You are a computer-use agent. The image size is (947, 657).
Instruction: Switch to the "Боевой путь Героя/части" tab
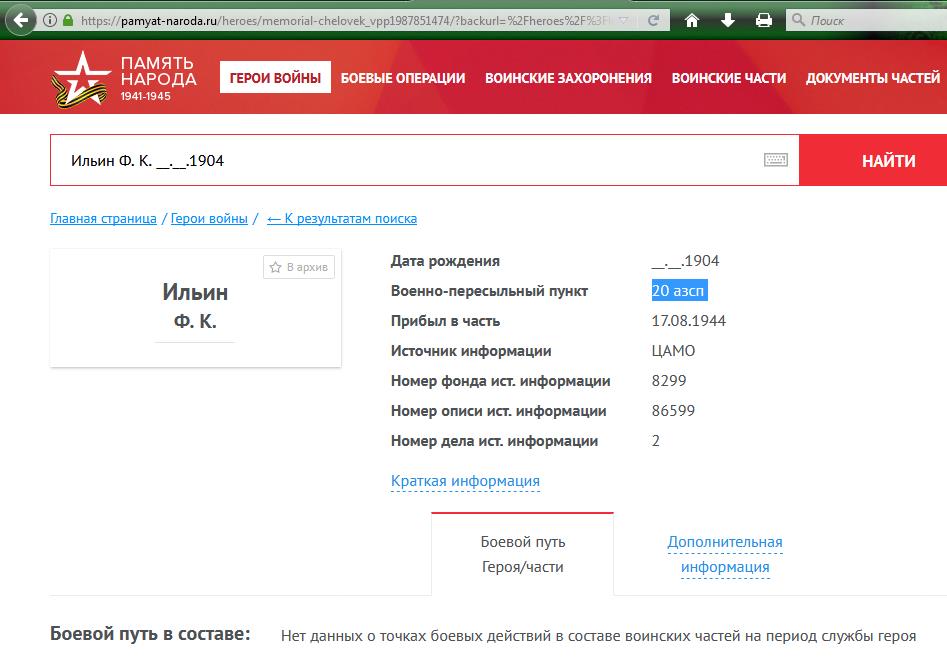click(522, 554)
